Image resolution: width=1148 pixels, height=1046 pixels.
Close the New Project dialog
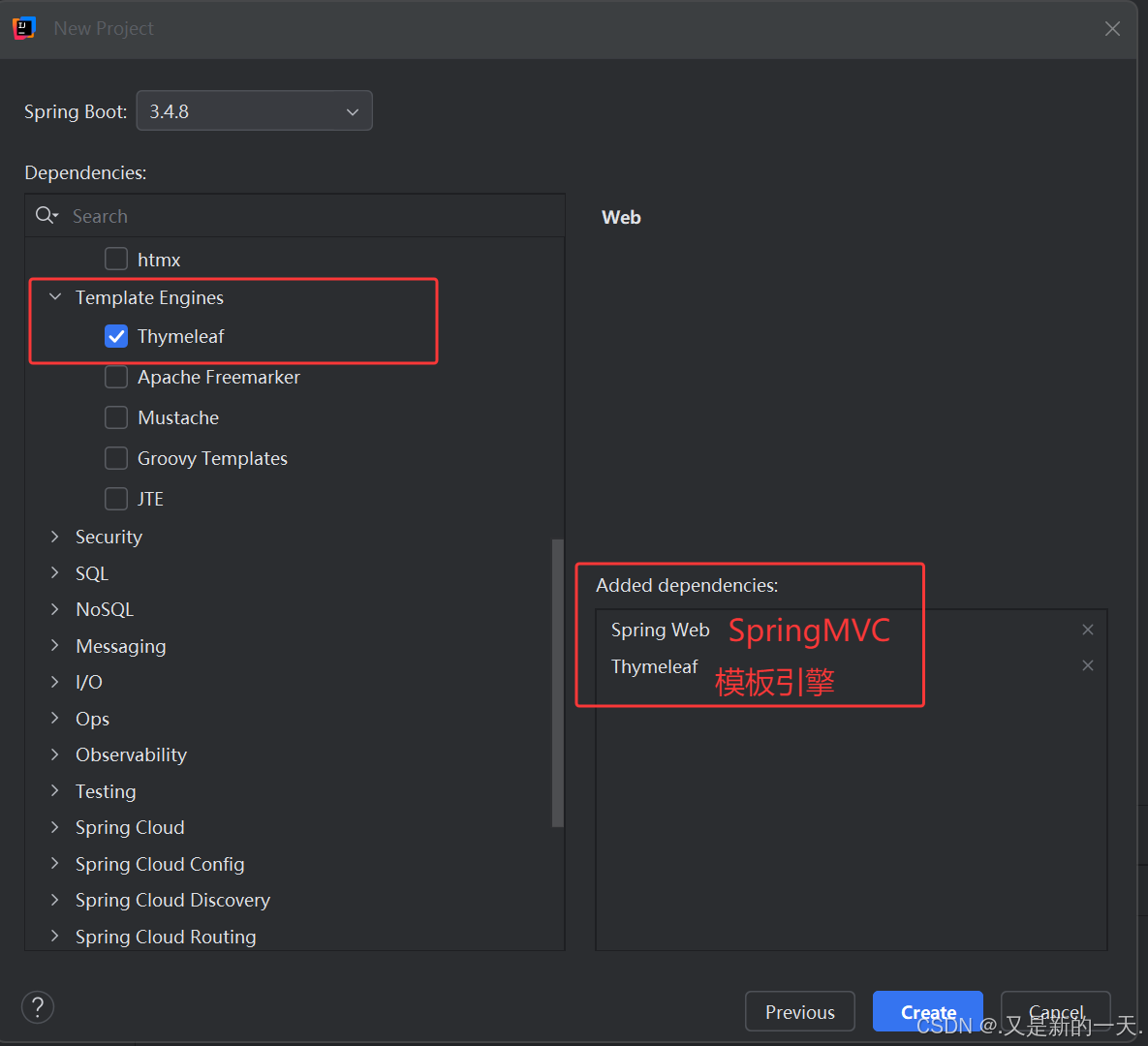pyautogui.click(x=1112, y=28)
